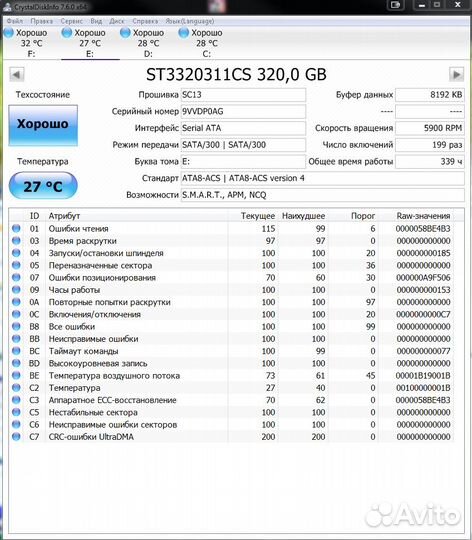The image size is (472, 540).
Task: Click status orb for 07 Ошибки позиционирования
Action: click(x=16, y=277)
